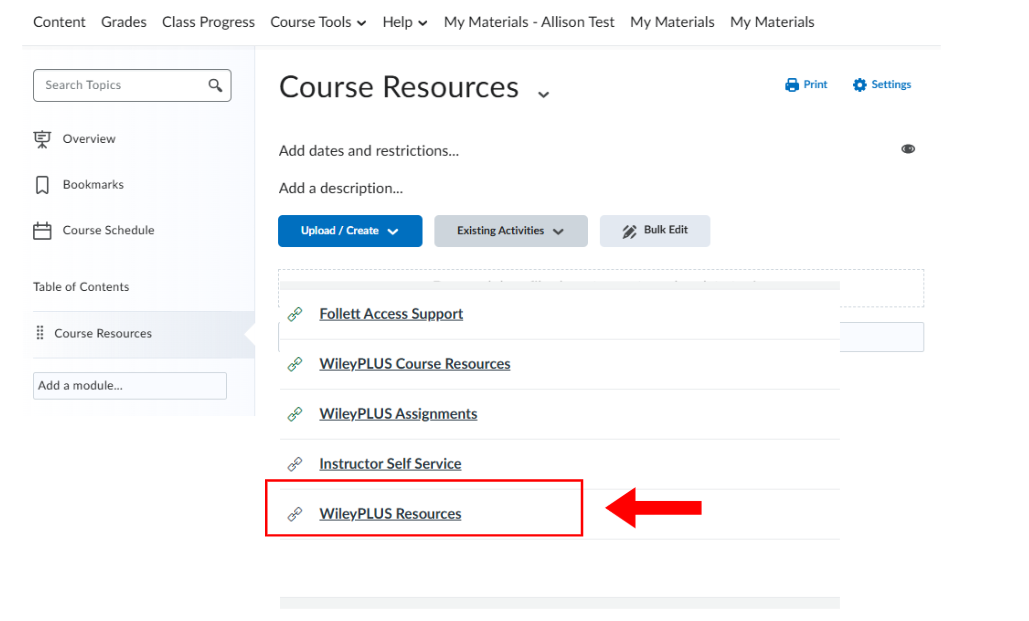The image size is (1029, 621).
Task: Grab the Course Resources drag handle icon
Action: (x=40, y=333)
